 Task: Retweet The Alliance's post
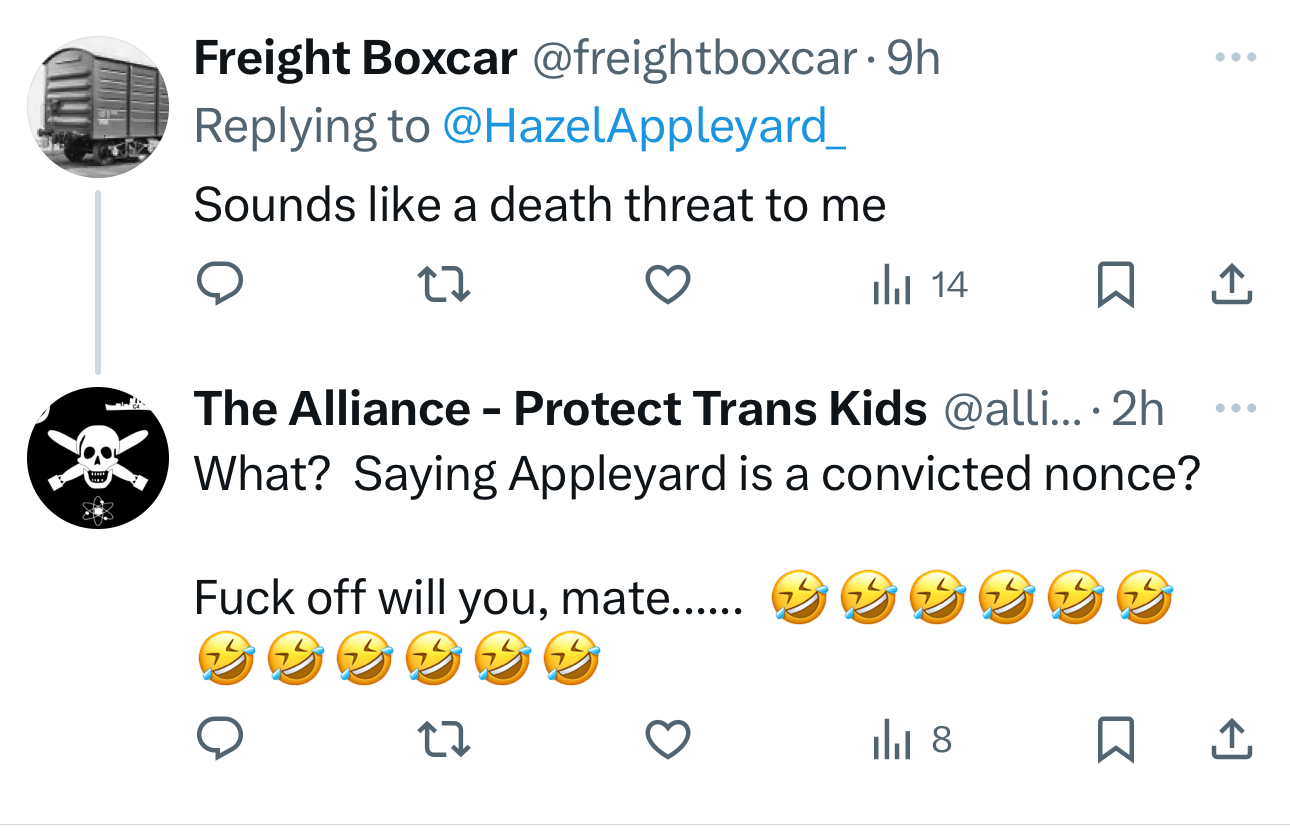442,740
